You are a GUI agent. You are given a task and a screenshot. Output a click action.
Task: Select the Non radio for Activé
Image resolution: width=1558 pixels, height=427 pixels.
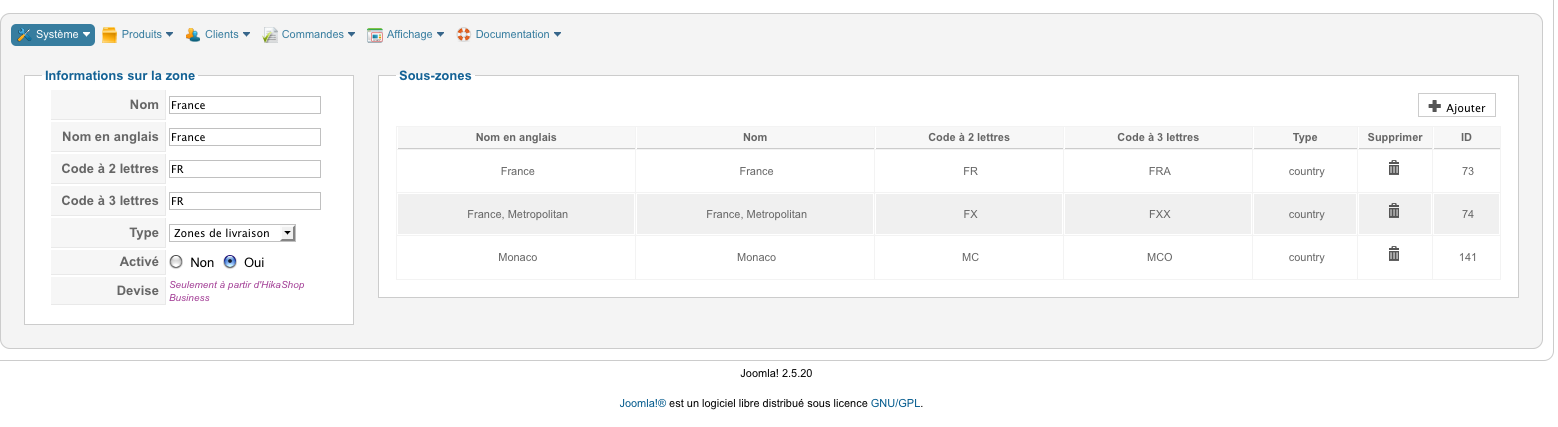(x=176, y=262)
